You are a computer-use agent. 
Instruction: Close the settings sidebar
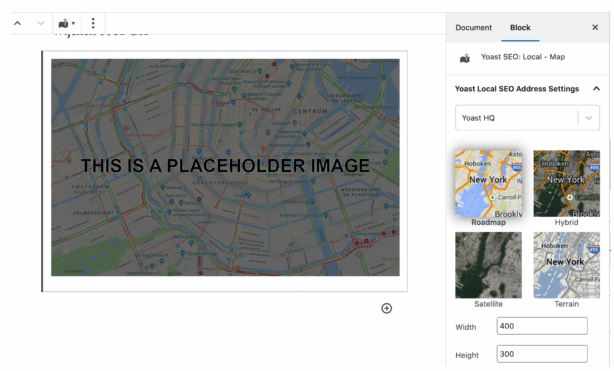pyautogui.click(x=595, y=27)
